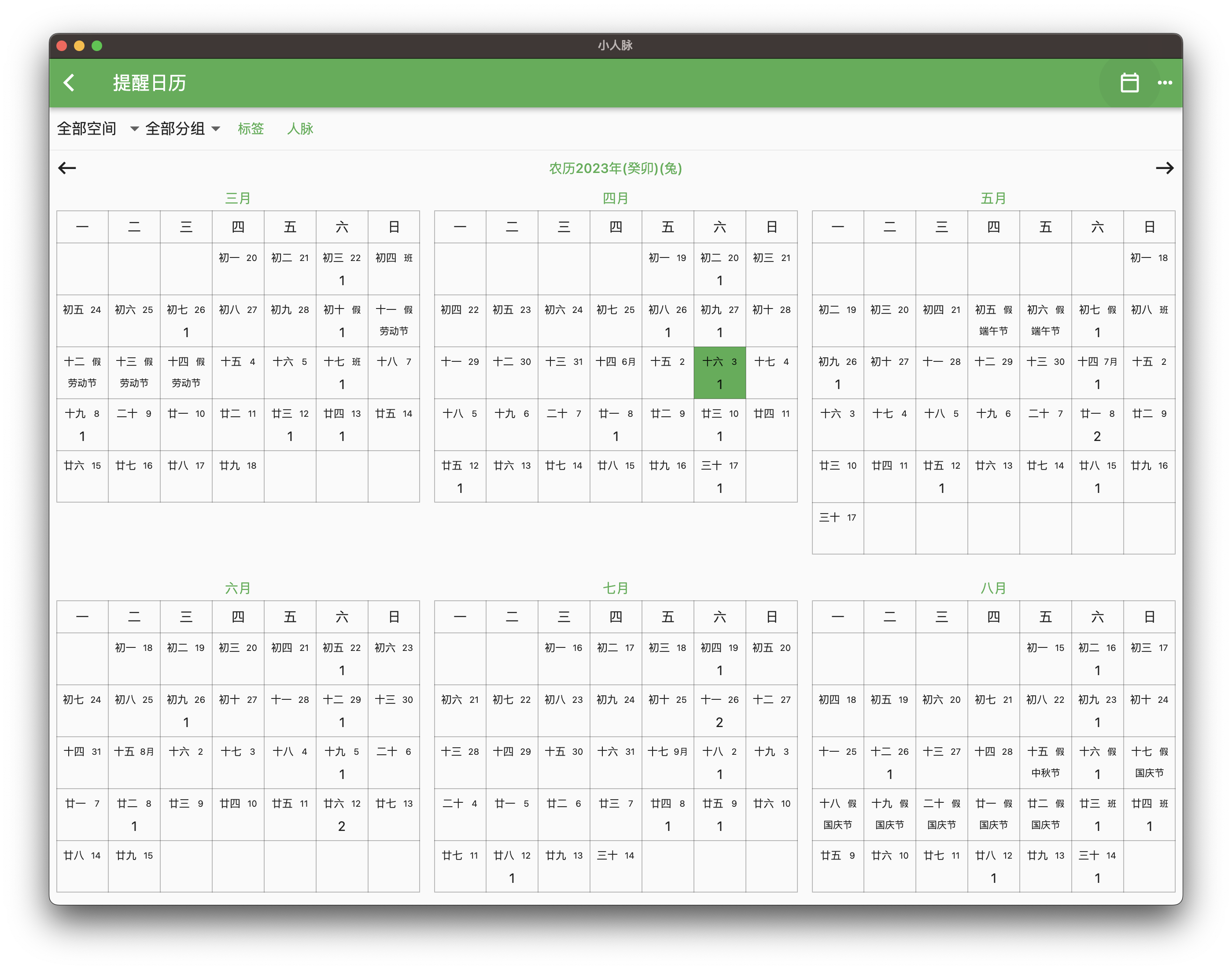The height and width of the screenshot is (970, 1232).
Task: Select 廿一 8 with 2 reminders in 五月
Action: click(x=1097, y=425)
